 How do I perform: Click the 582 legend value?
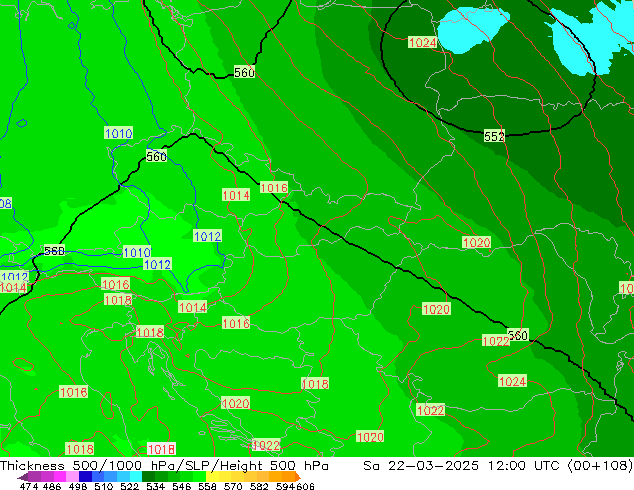pyautogui.click(x=259, y=486)
